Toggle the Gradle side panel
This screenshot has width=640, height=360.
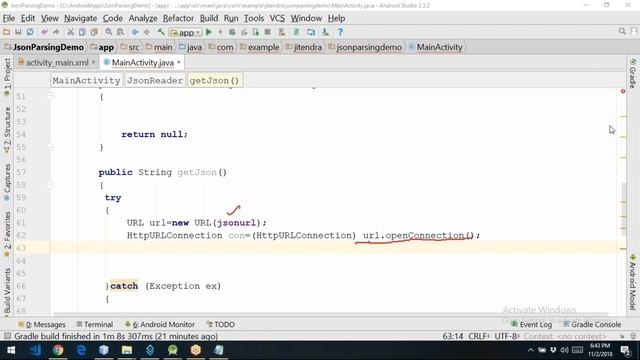[632, 73]
